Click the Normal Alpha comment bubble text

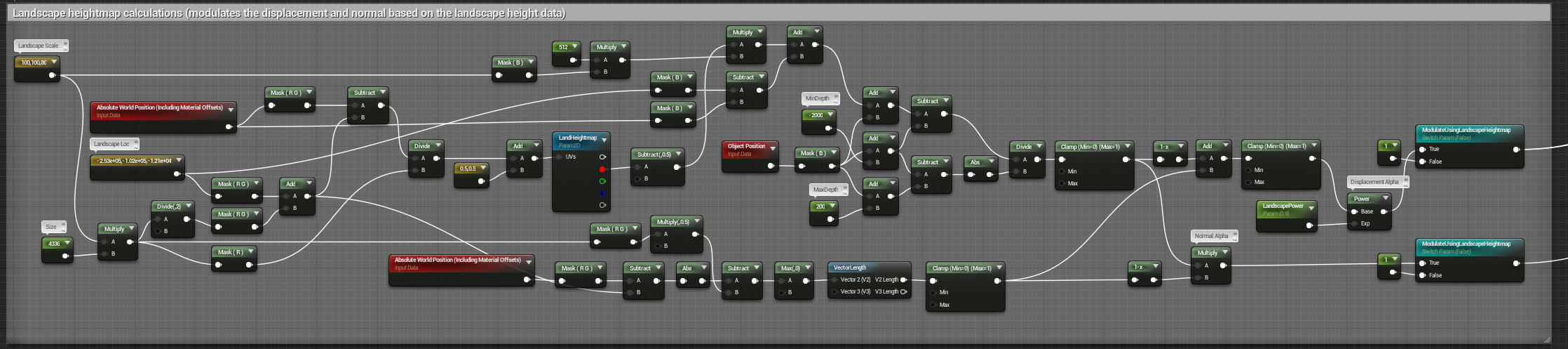[x=1212, y=236]
